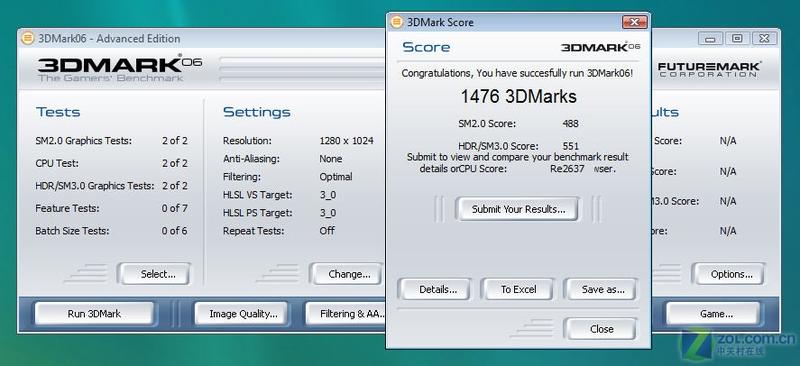800x366 pixels.
Task: Click the Futuremark Corporation logo
Action: (x=709, y=69)
